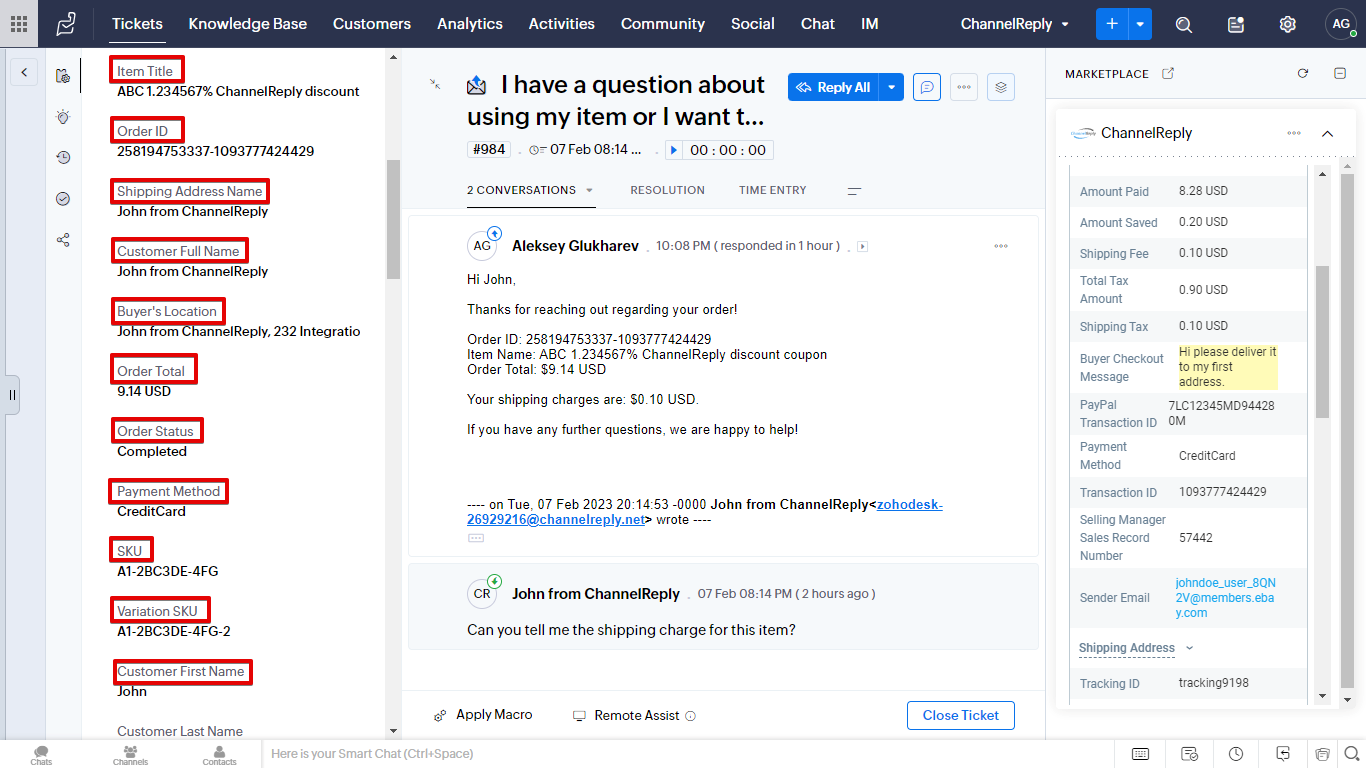1366x768 pixels.
Task: Refresh the Marketplace panel
Action: point(1303,74)
